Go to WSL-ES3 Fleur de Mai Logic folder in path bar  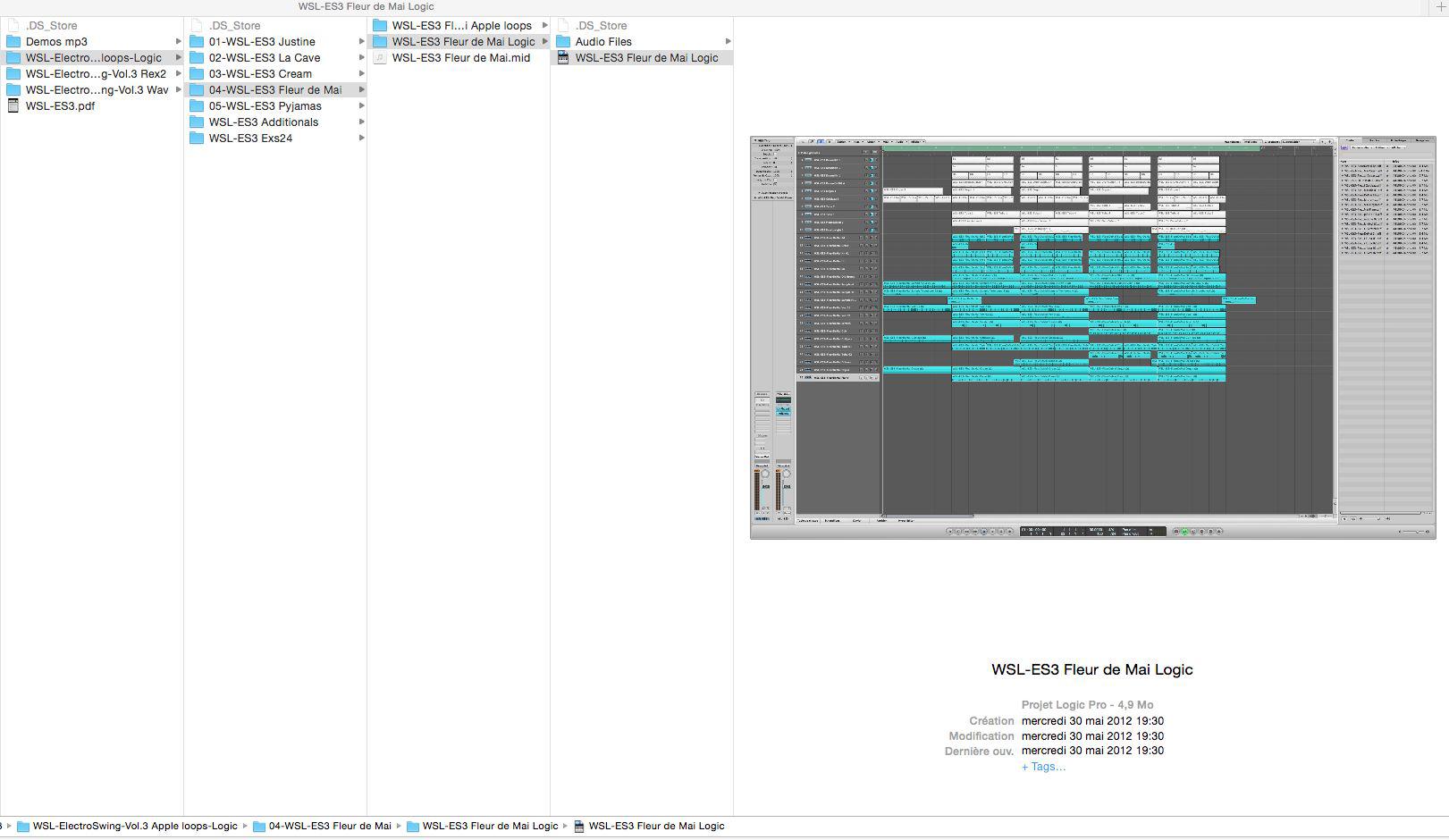(x=490, y=827)
